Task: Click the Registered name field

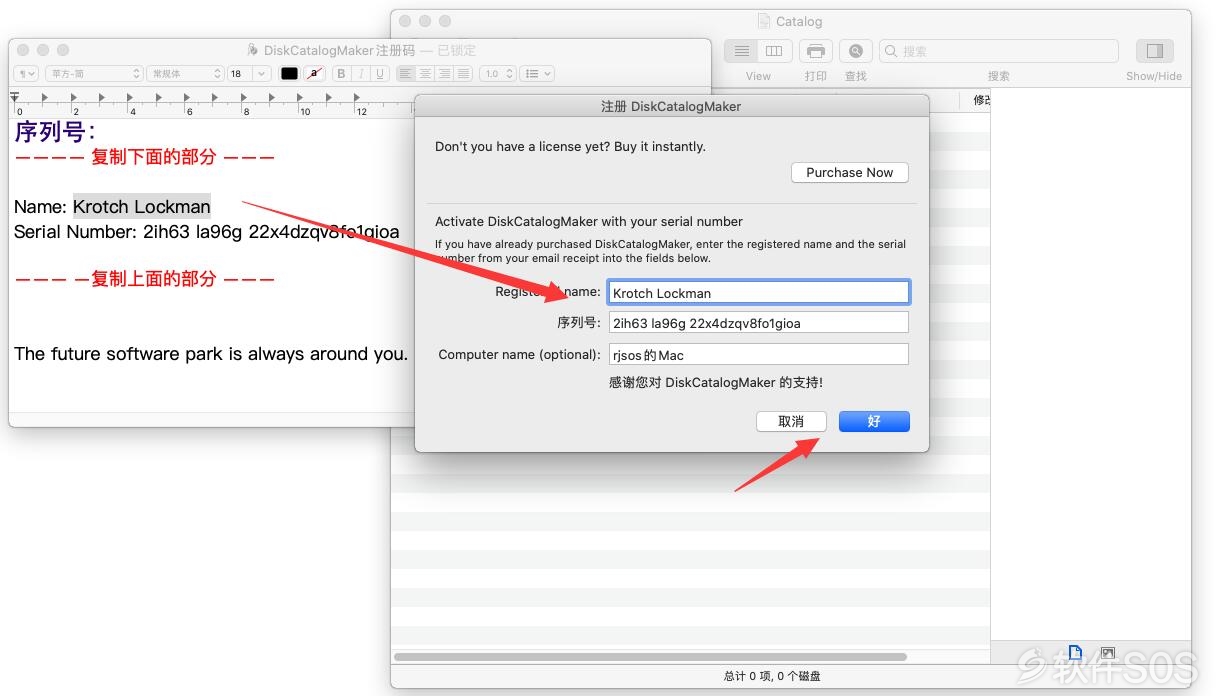Action: click(758, 292)
